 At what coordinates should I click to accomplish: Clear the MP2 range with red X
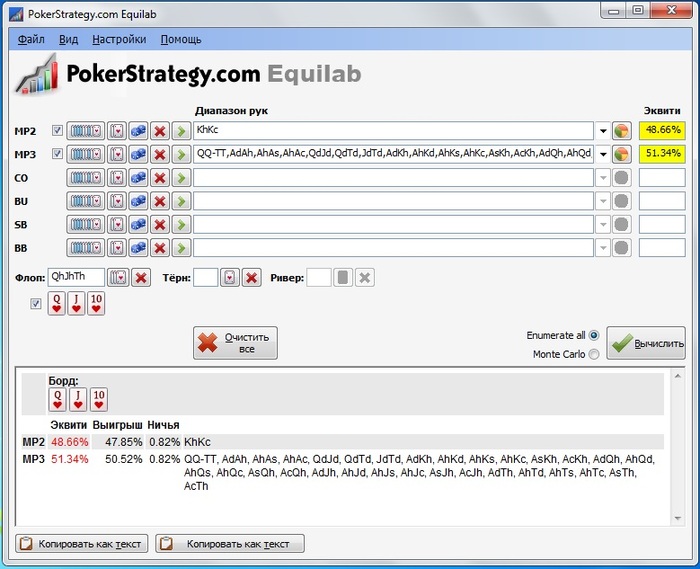coord(160,131)
